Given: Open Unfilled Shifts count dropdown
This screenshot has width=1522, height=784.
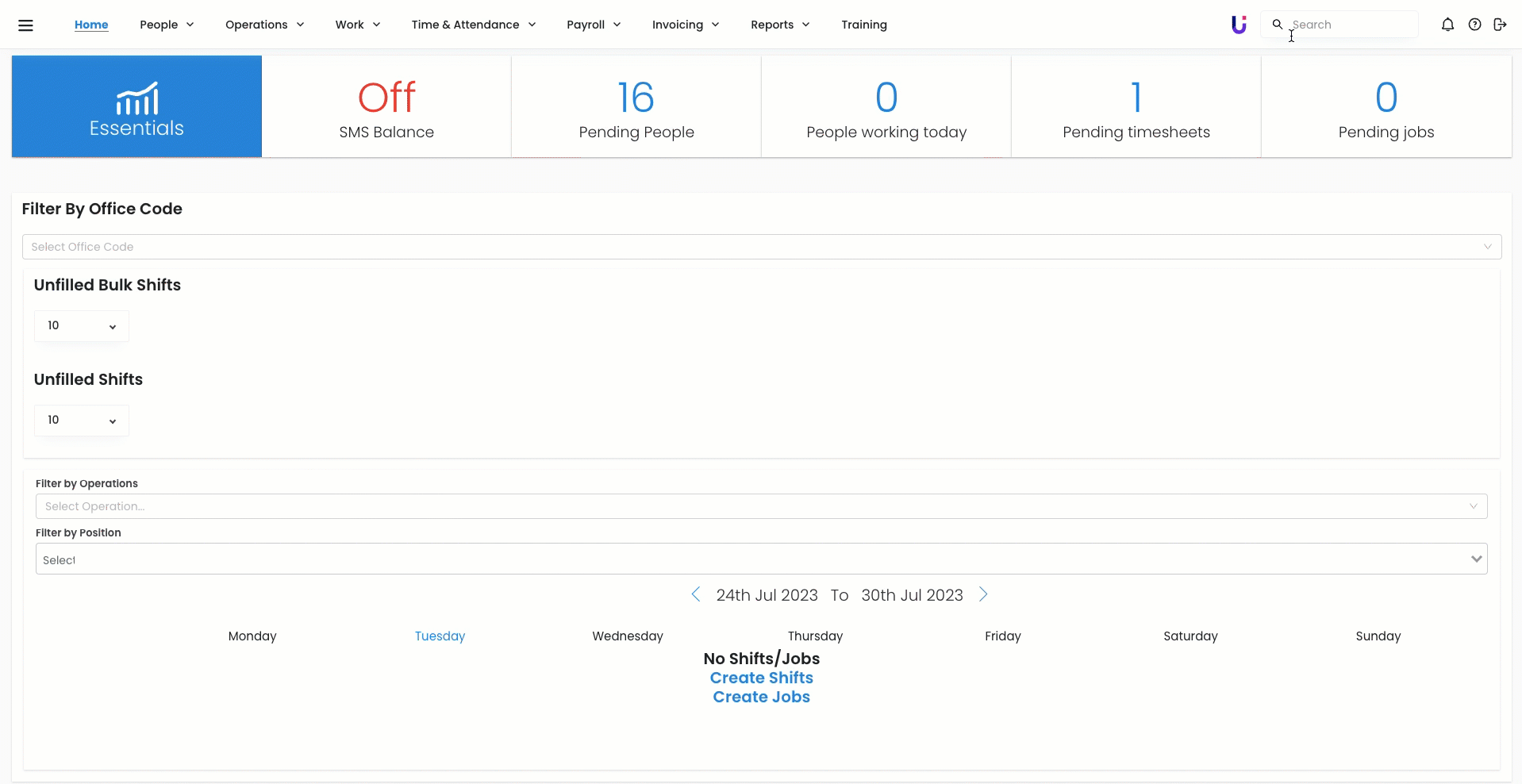Looking at the screenshot, I should tap(81, 421).
